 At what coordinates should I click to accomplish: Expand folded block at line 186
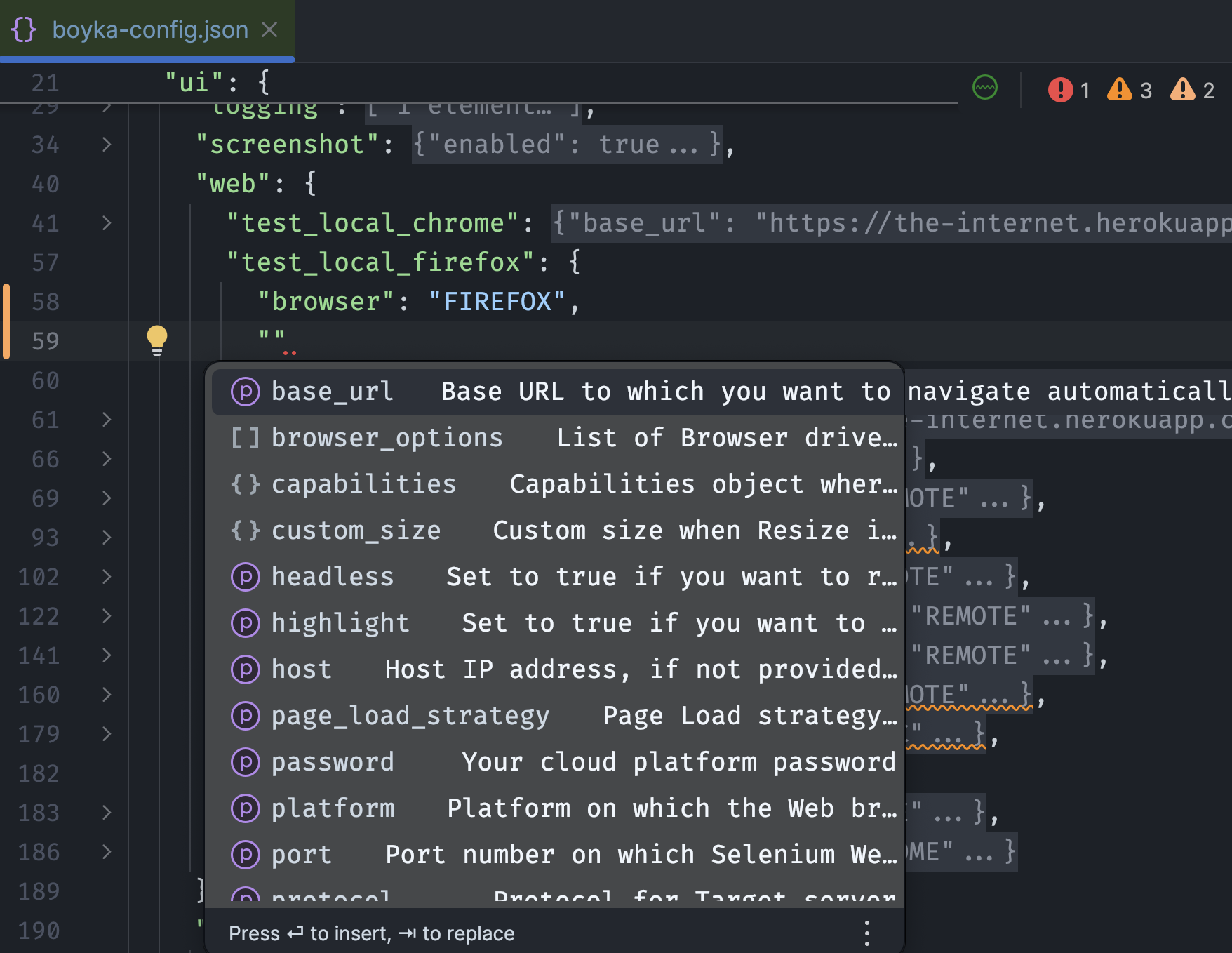107,852
